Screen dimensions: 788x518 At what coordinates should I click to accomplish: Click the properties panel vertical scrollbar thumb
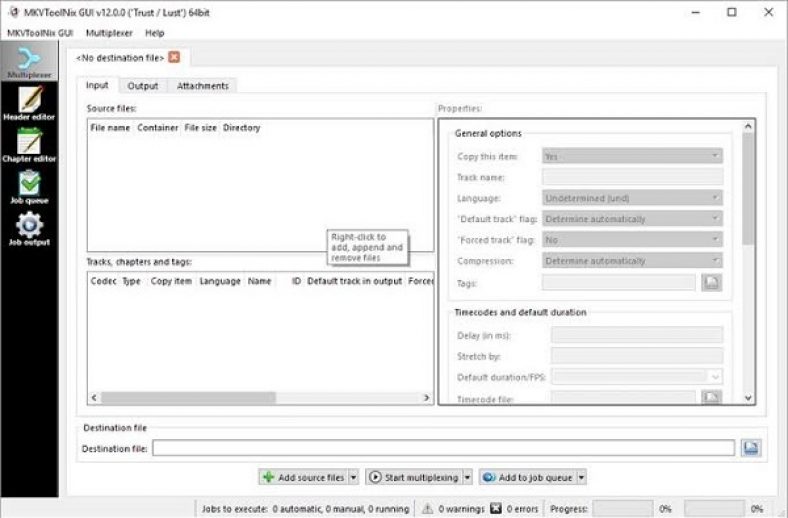[748, 189]
